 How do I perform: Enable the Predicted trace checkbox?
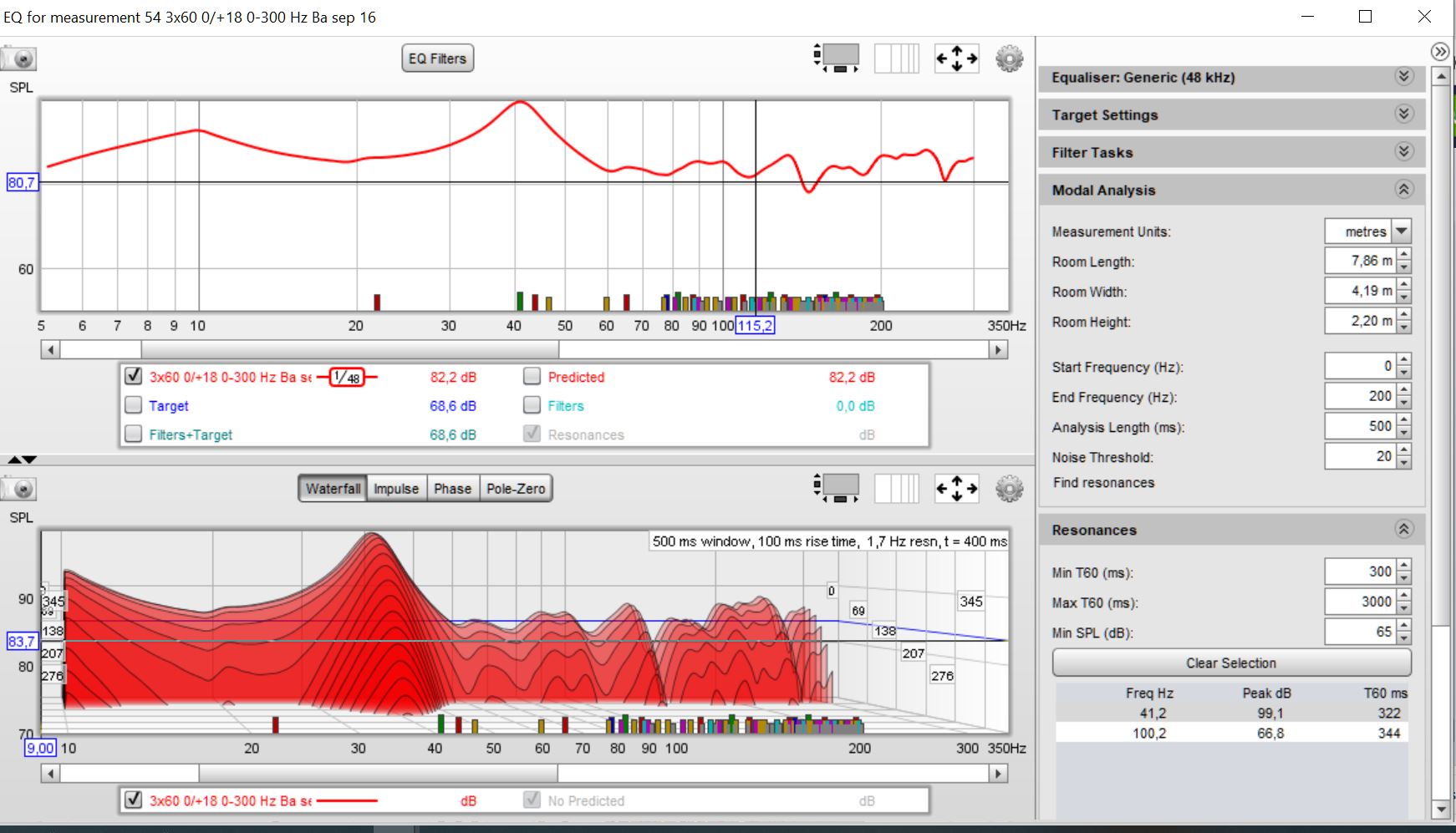532,377
